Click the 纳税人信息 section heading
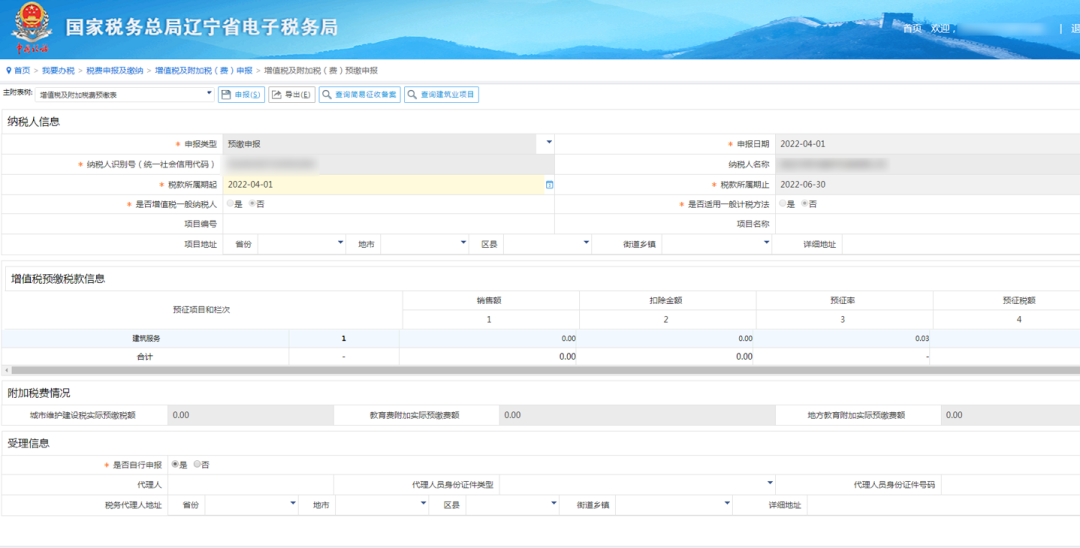This screenshot has height=548, width=1080. point(34,121)
